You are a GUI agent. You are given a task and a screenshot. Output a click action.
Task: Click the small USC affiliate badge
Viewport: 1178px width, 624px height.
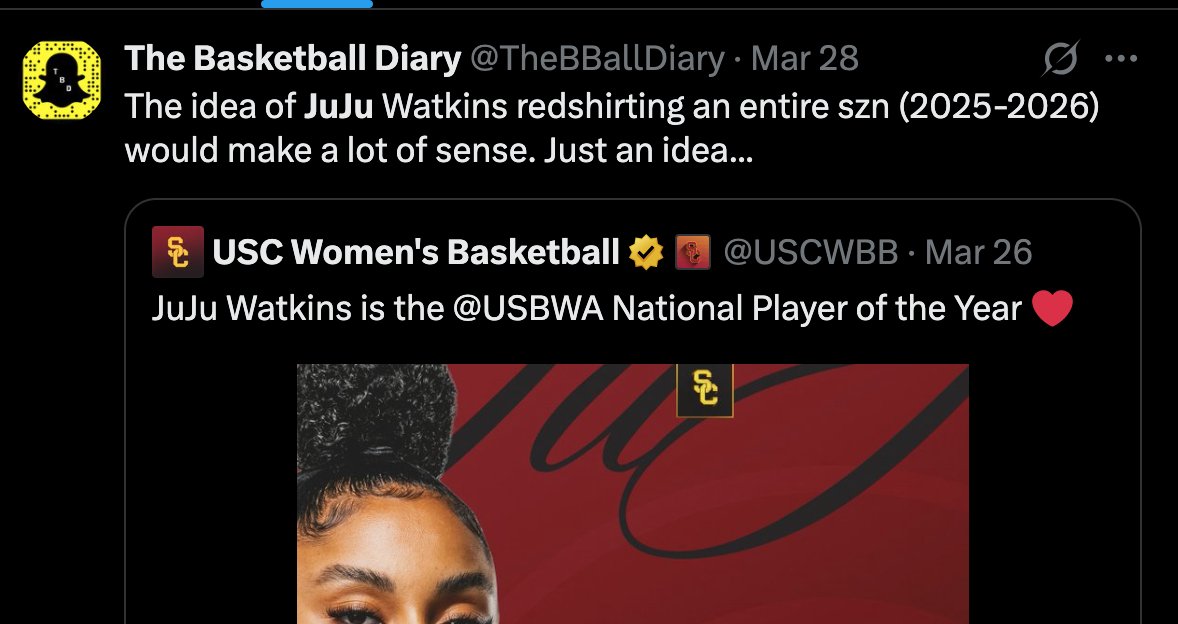tap(693, 252)
